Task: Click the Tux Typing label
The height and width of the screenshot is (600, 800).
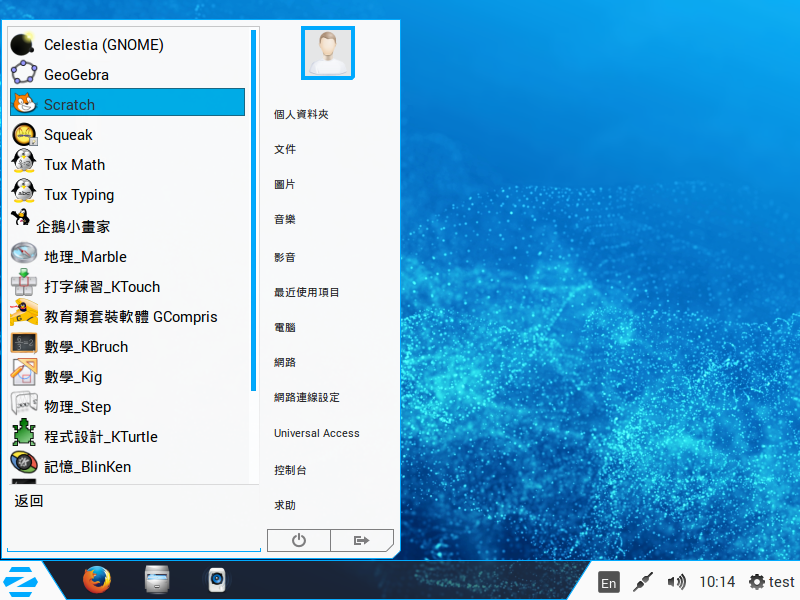Action: 79,195
